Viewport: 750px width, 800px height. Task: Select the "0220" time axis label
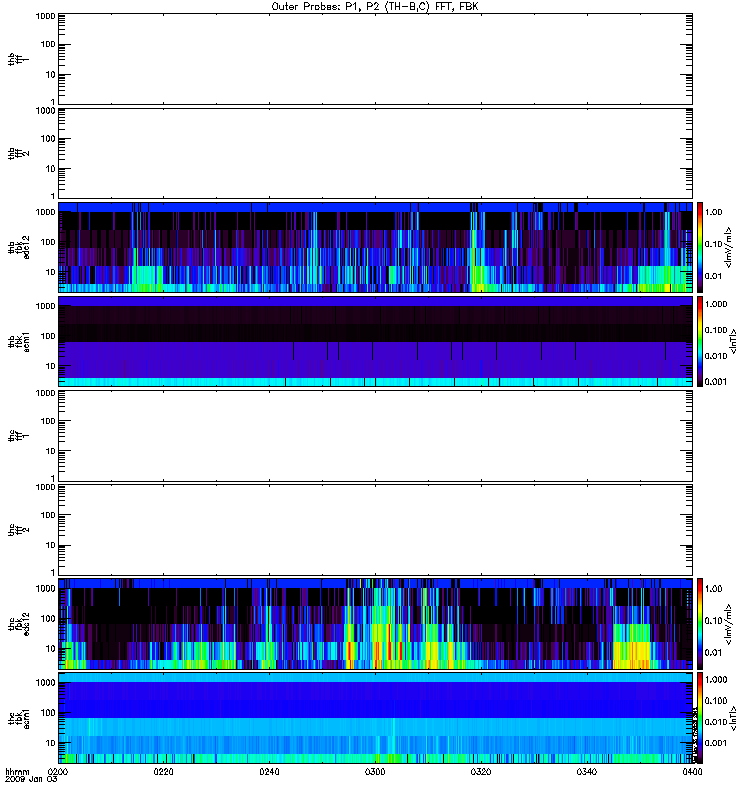click(163, 772)
